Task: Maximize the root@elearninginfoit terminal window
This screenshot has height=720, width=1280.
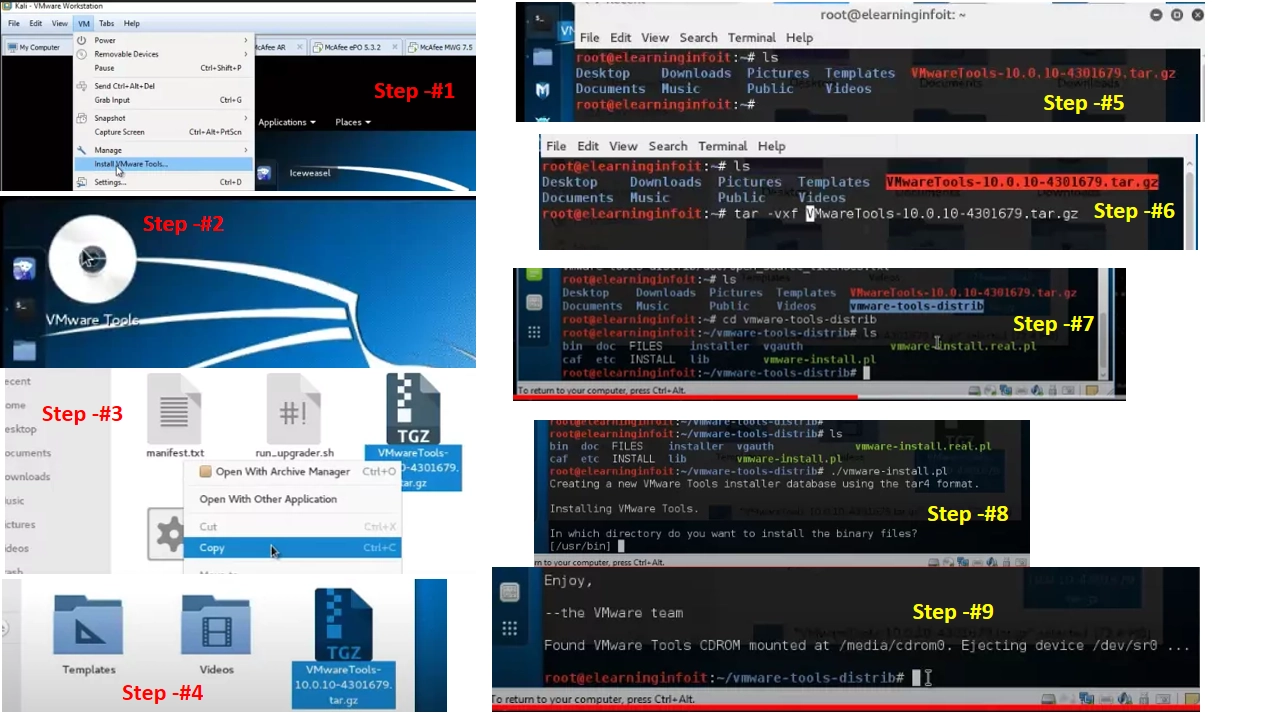Action: 1177,14
